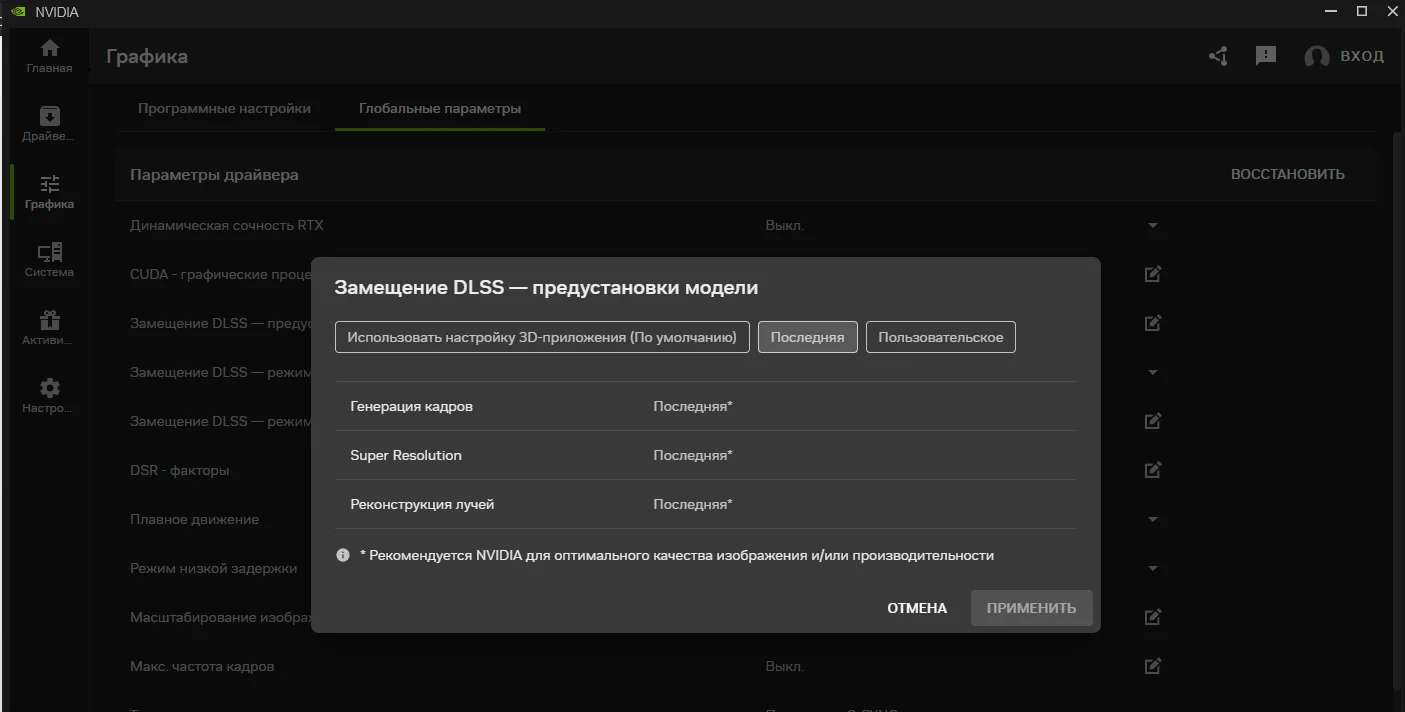Click the ВОССТАНОВИТЬ restore button
Viewport: 1405px width, 712px height.
point(1287,174)
